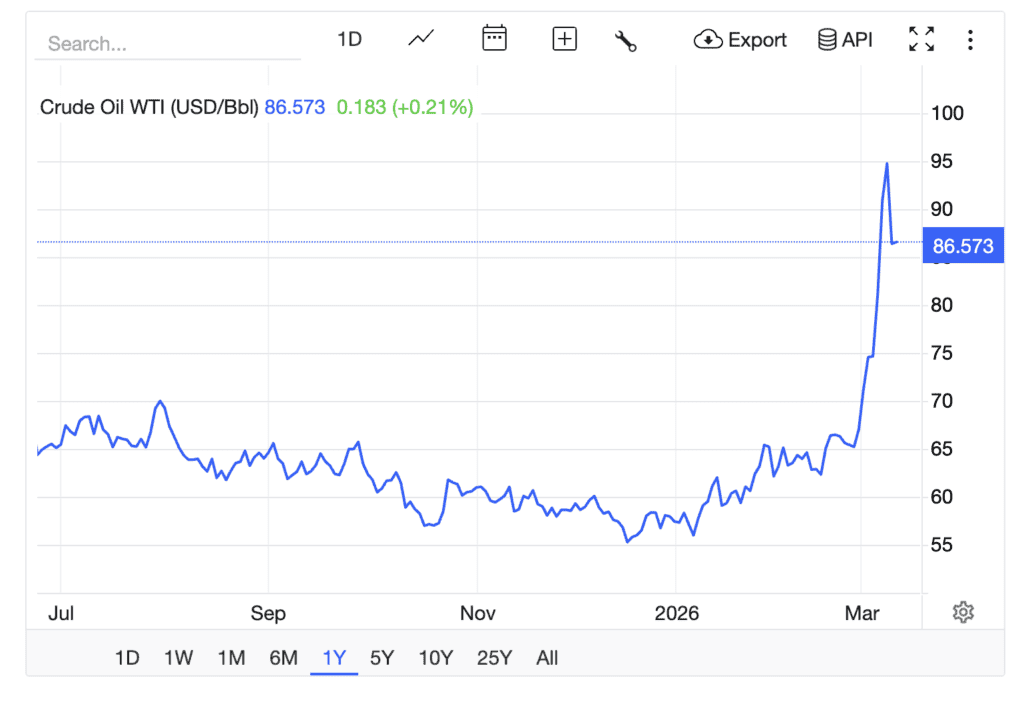Click inside the Search input field
Screen dimensions: 1024x702
pos(167,44)
